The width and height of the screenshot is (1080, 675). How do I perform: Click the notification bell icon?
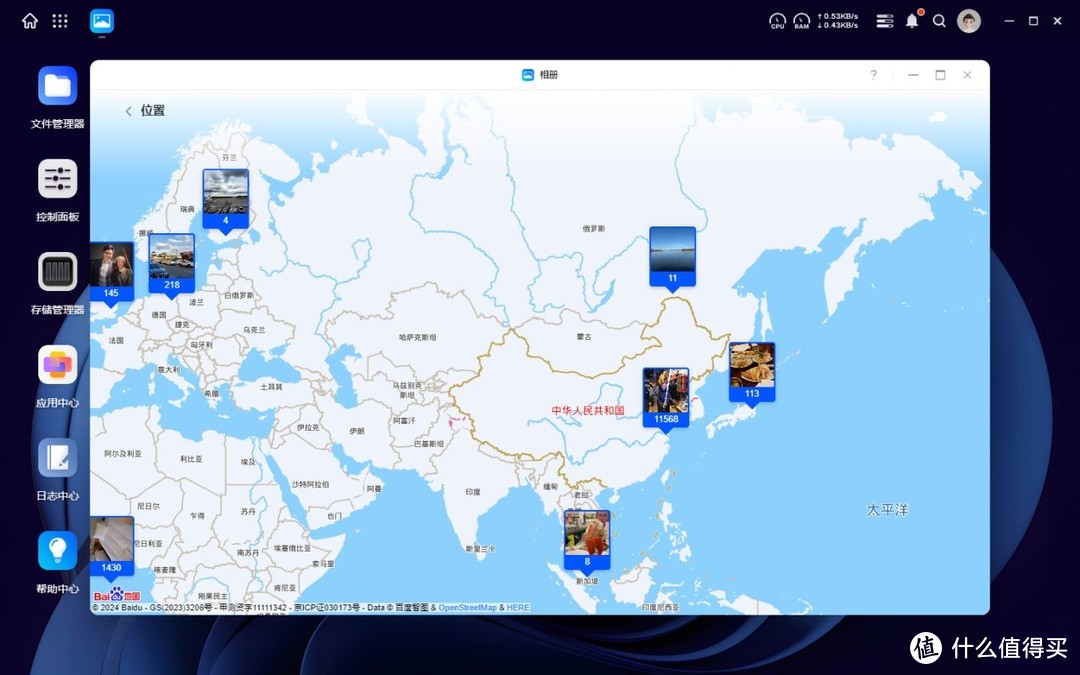tap(912, 21)
